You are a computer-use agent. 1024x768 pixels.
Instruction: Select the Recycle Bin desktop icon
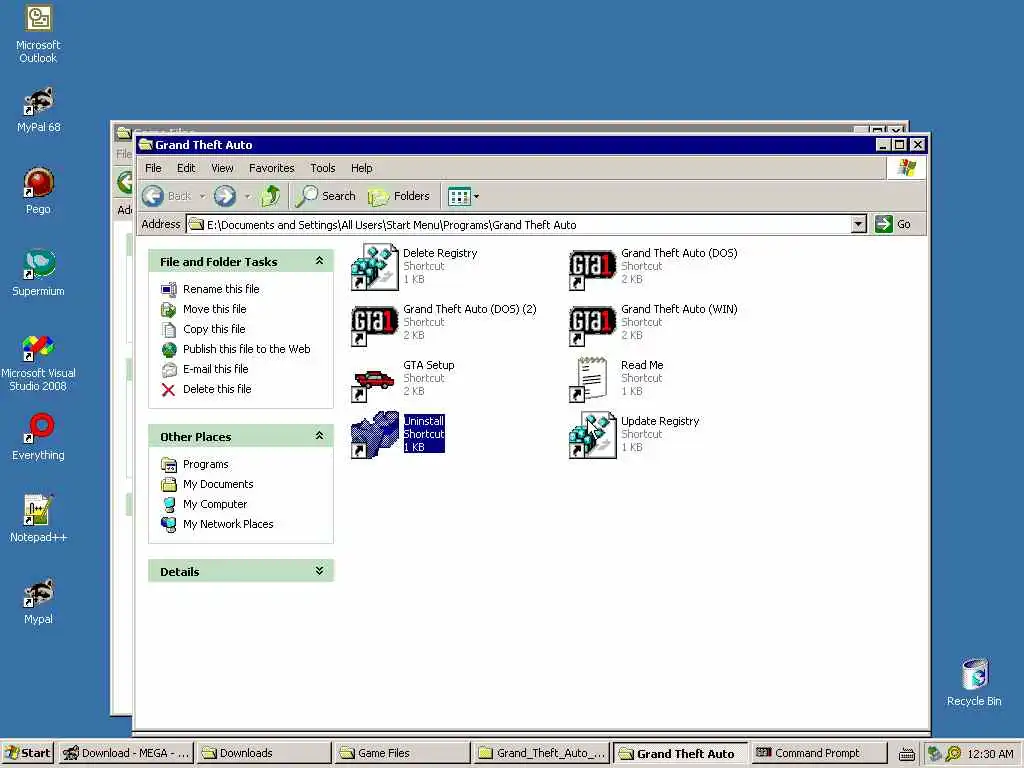pyautogui.click(x=974, y=682)
